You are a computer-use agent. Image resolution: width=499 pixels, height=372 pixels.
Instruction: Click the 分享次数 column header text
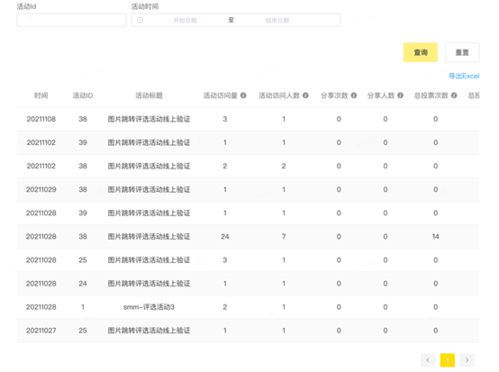tap(334, 96)
